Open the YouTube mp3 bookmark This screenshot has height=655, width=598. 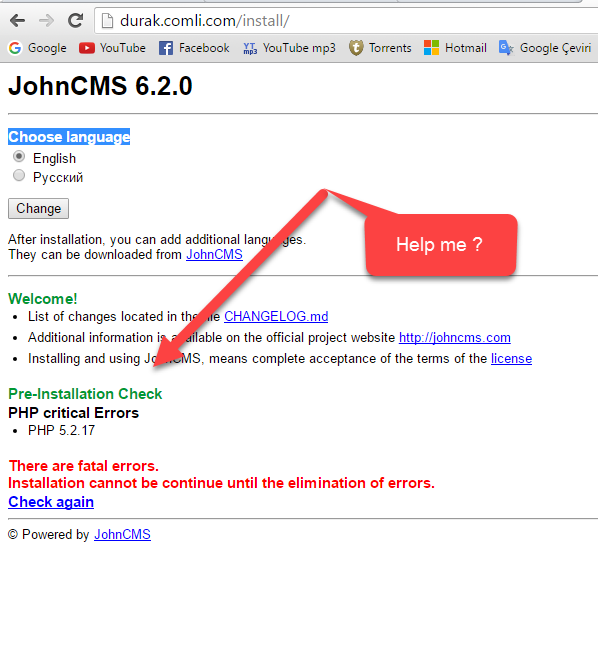pyautogui.click(x=289, y=48)
